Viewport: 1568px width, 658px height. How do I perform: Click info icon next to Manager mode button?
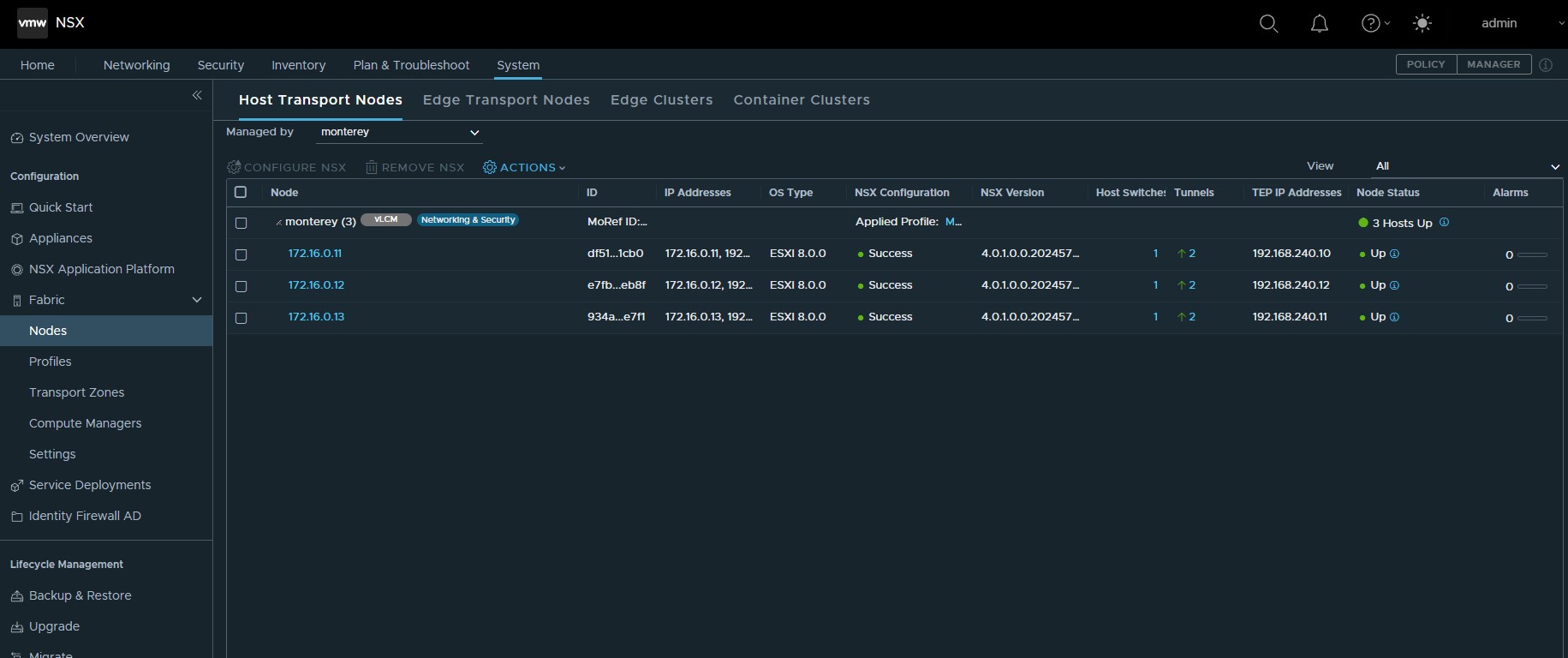[x=1546, y=65]
